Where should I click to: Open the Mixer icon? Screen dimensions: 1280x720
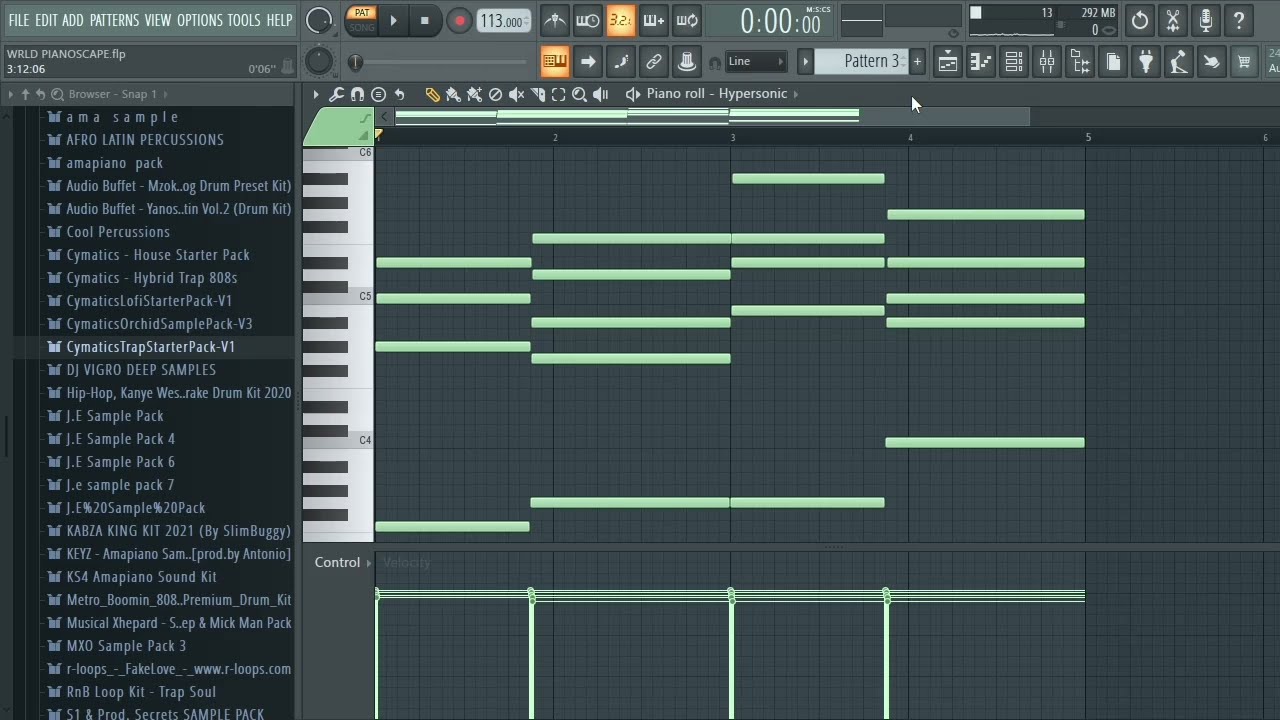coord(1047,62)
